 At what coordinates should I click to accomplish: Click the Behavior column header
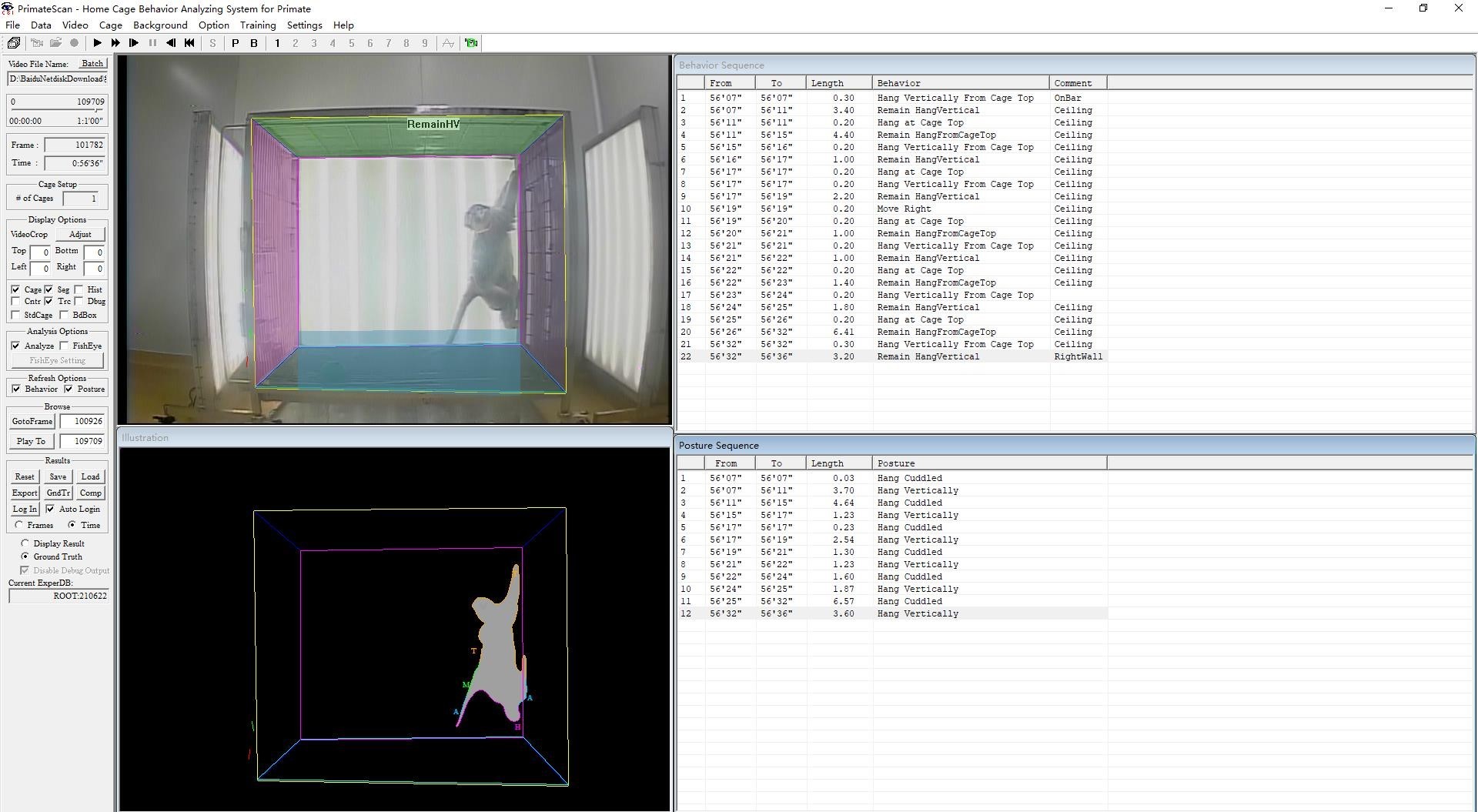961,83
